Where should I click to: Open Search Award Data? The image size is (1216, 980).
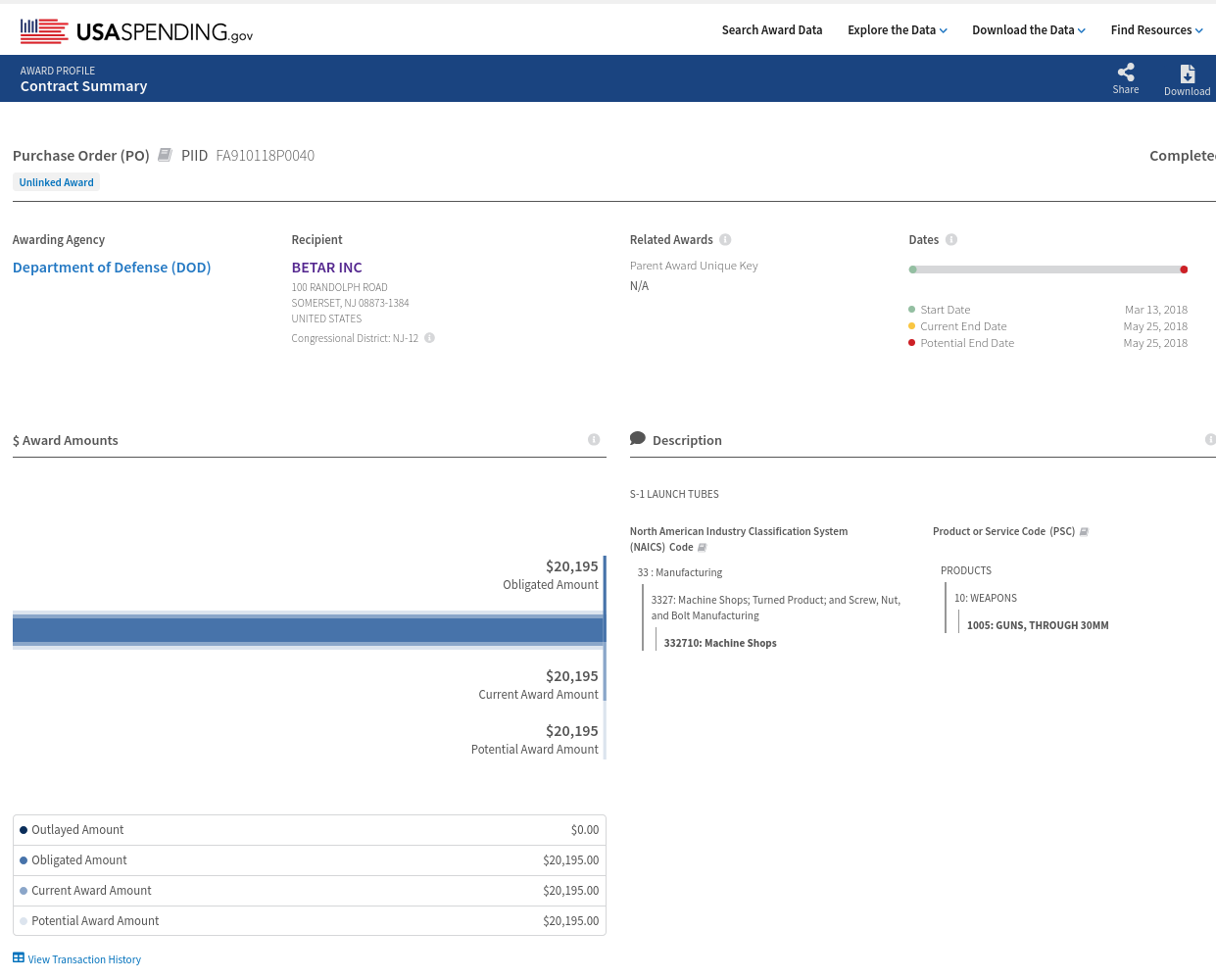[772, 30]
